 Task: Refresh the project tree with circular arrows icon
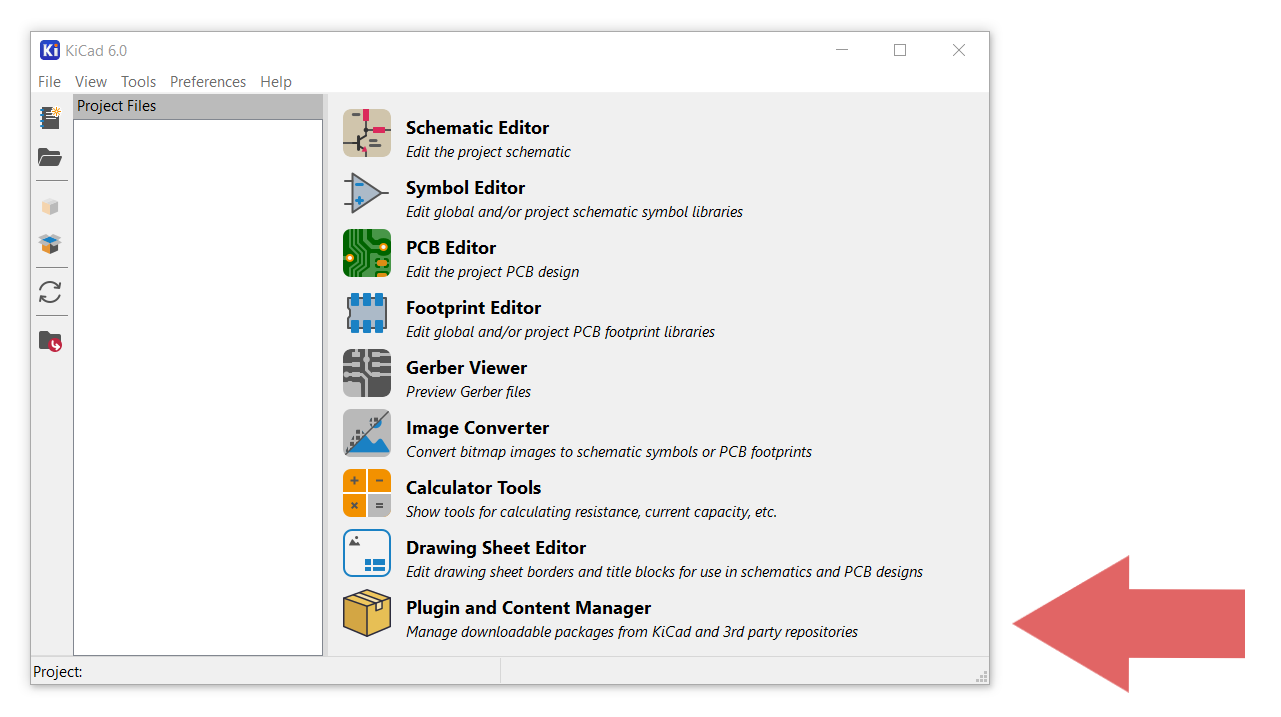click(50, 292)
